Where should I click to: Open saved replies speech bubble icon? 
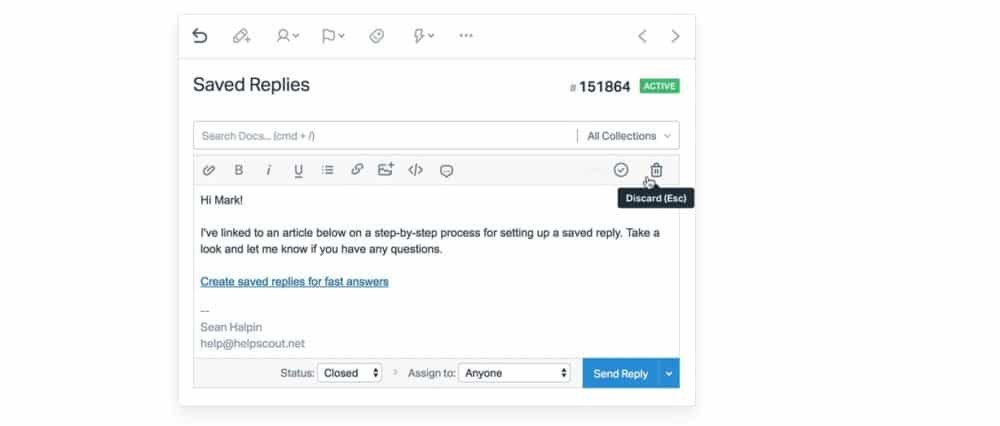click(446, 170)
